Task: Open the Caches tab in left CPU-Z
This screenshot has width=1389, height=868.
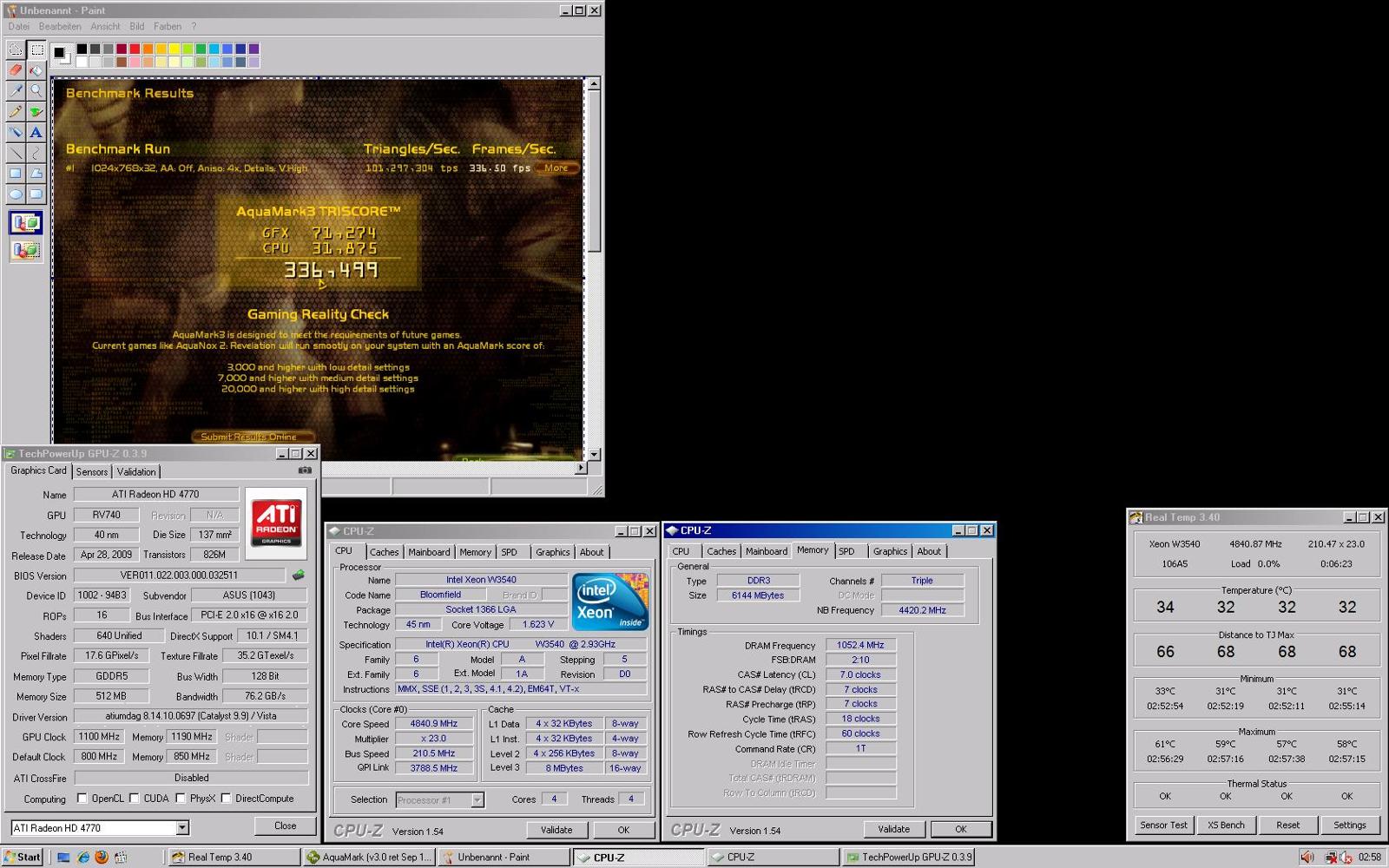Action: 384,552
